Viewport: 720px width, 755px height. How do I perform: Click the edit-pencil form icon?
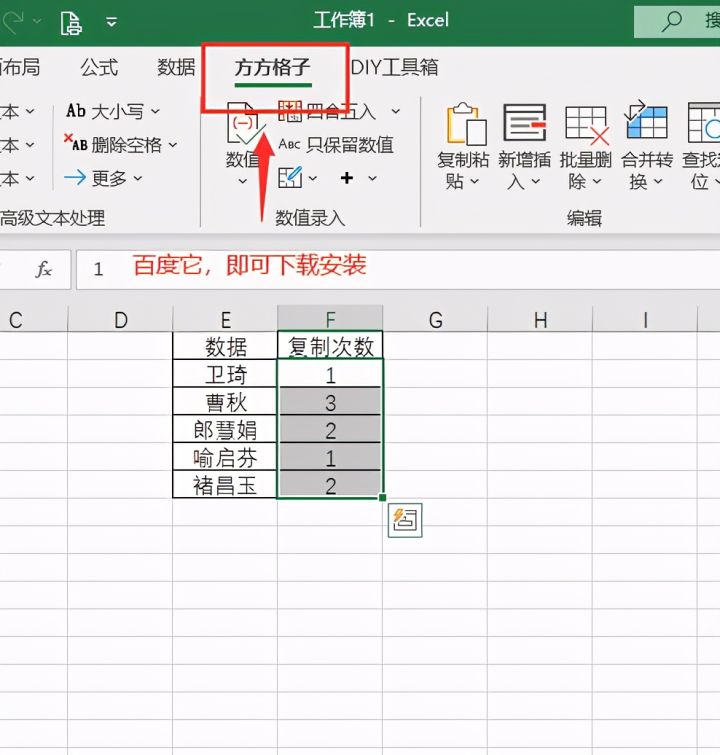pyautogui.click(x=290, y=178)
